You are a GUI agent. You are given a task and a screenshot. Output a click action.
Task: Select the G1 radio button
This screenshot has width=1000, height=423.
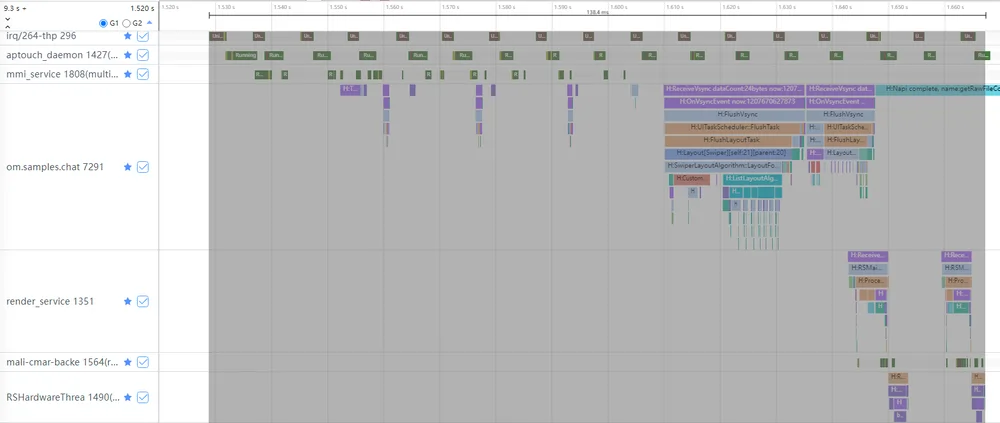point(103,23)
